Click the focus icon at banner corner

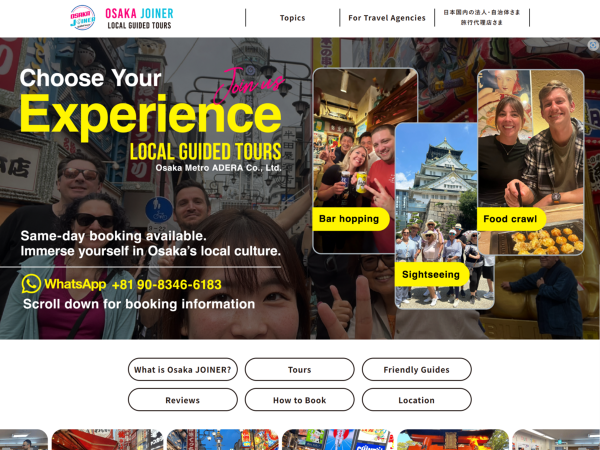(x=593, y=46)
